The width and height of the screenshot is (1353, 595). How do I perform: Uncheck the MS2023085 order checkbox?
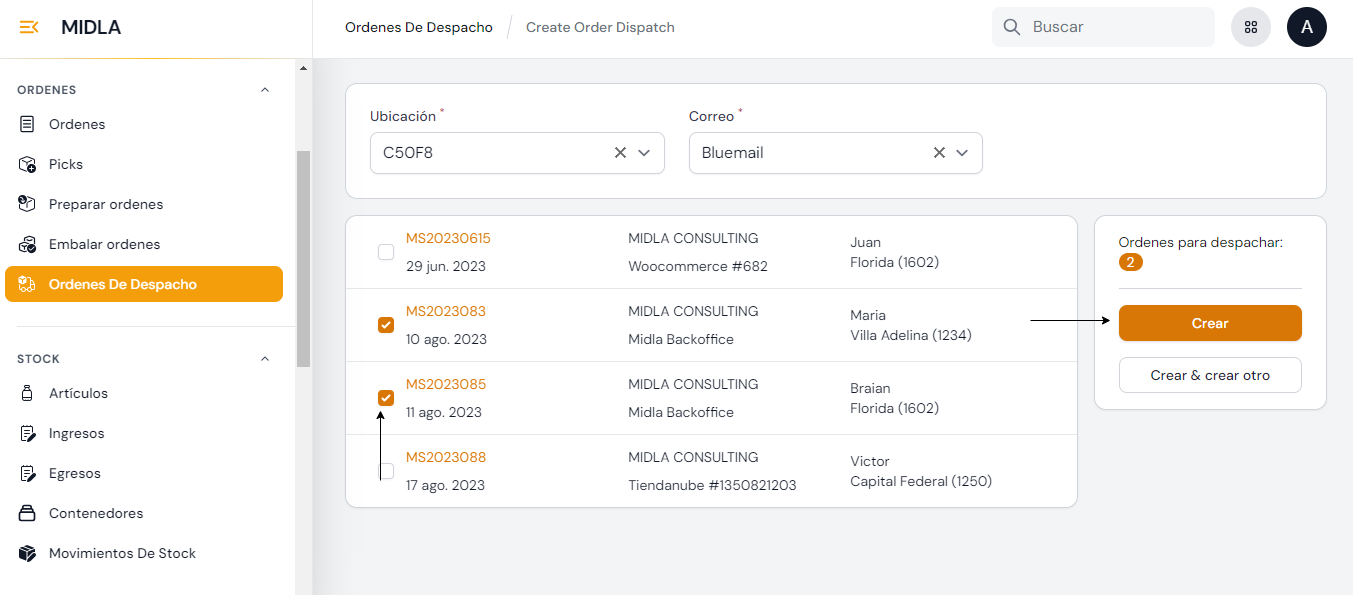click(386, 398)
